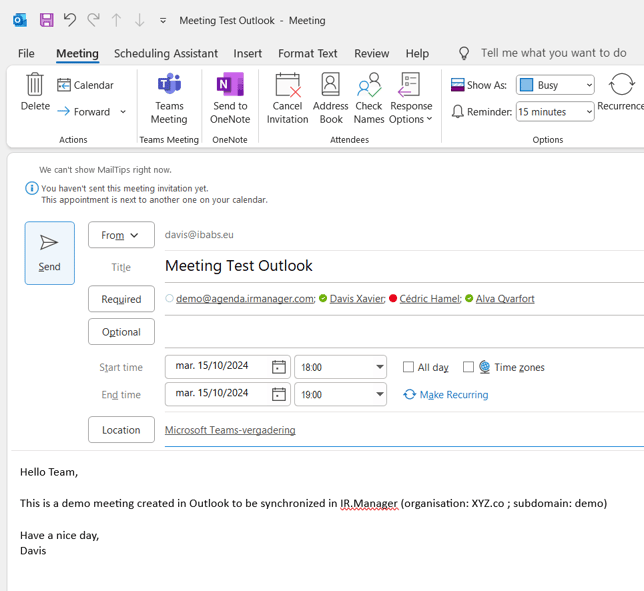Click Microsoft Teams-vergadering location text
The height and width of the screenshot is (591, 644).
(230, 430)
